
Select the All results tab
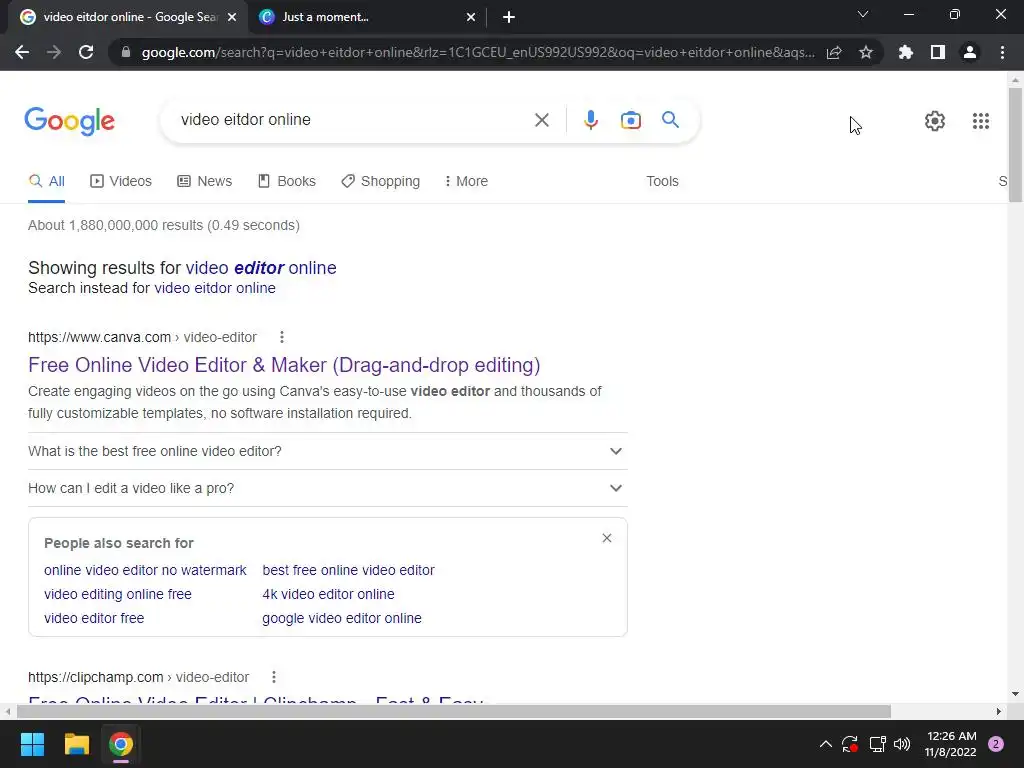click(46, 182)
